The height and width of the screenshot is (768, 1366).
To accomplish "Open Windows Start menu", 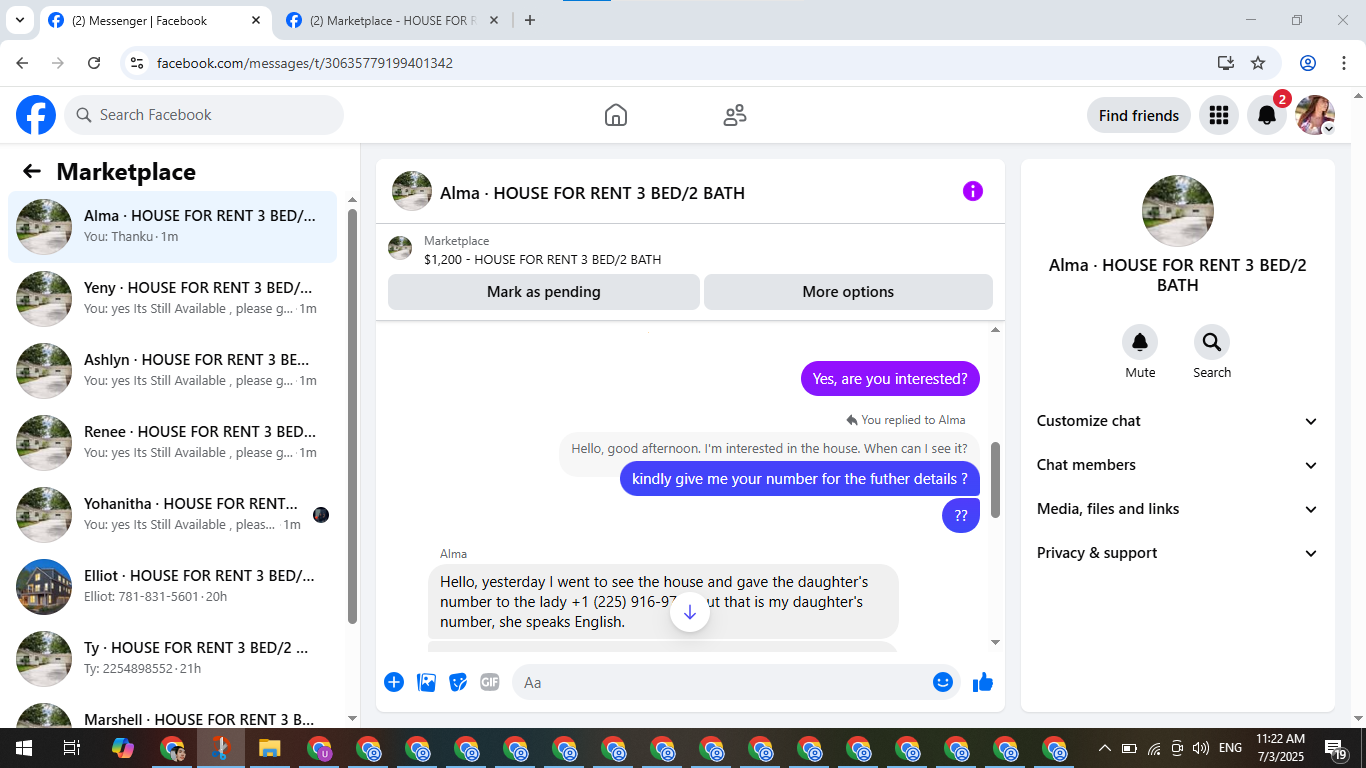I will point(23,748).
